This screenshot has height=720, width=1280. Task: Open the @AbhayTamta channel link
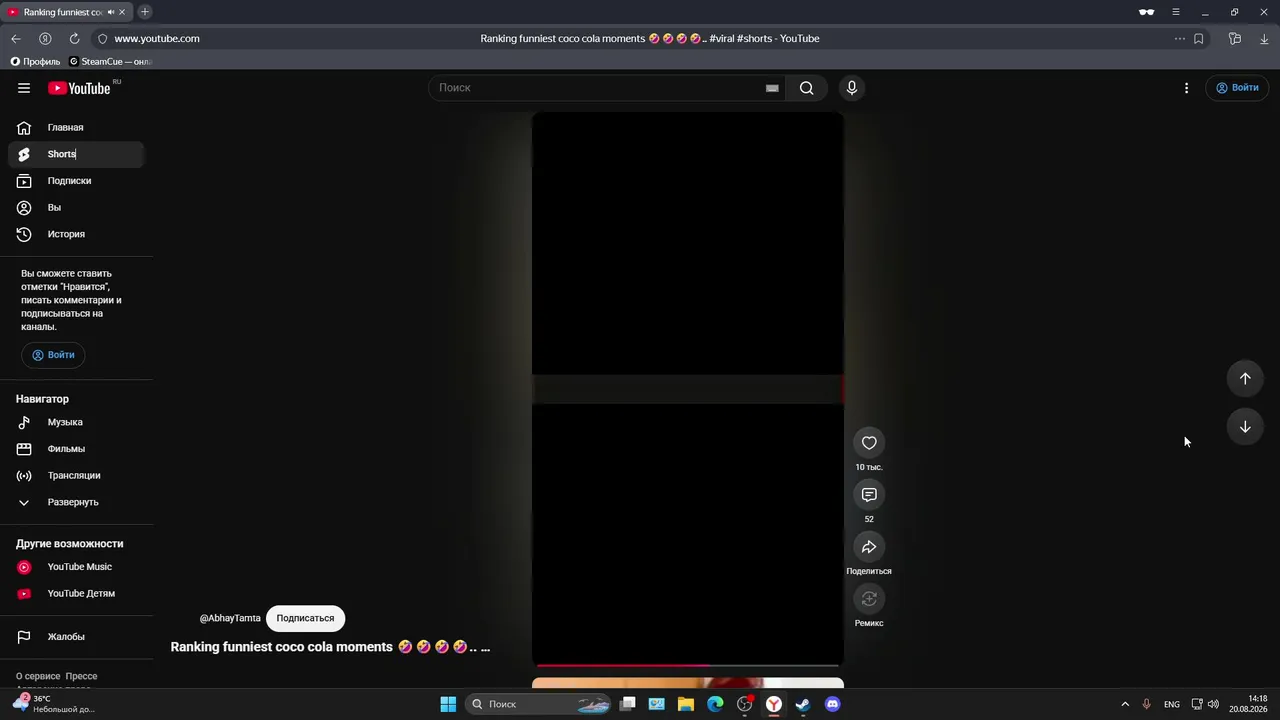[230, 618]
